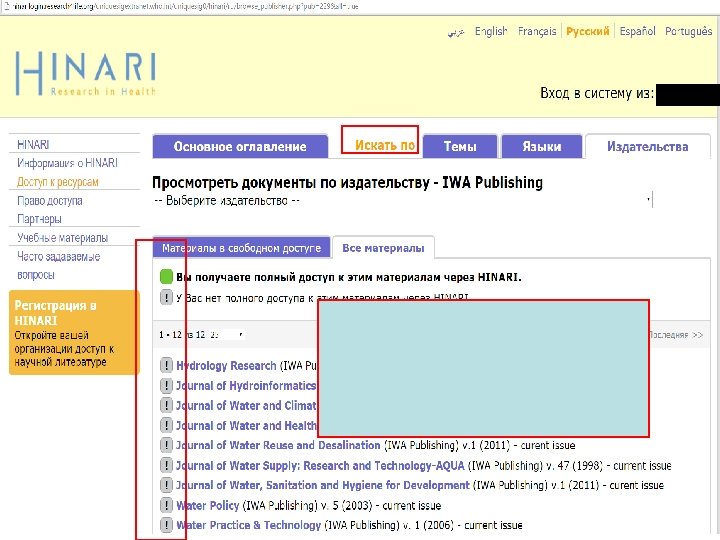Click the access icon beside Journal of Water and Health
This screenshot has width=720, height=540.
click(x=166, y=425)
